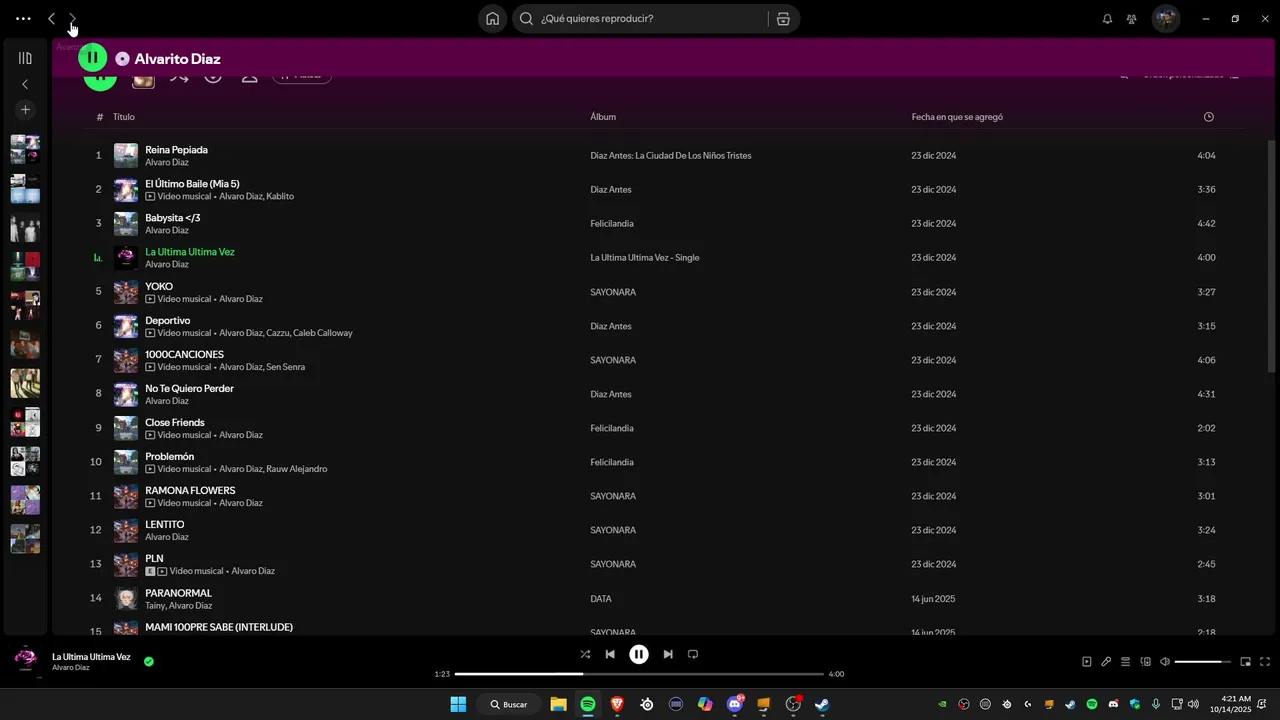Skip to next track
The height and width of the screenshot is (720, 1280).
click(x=668, y=654)
